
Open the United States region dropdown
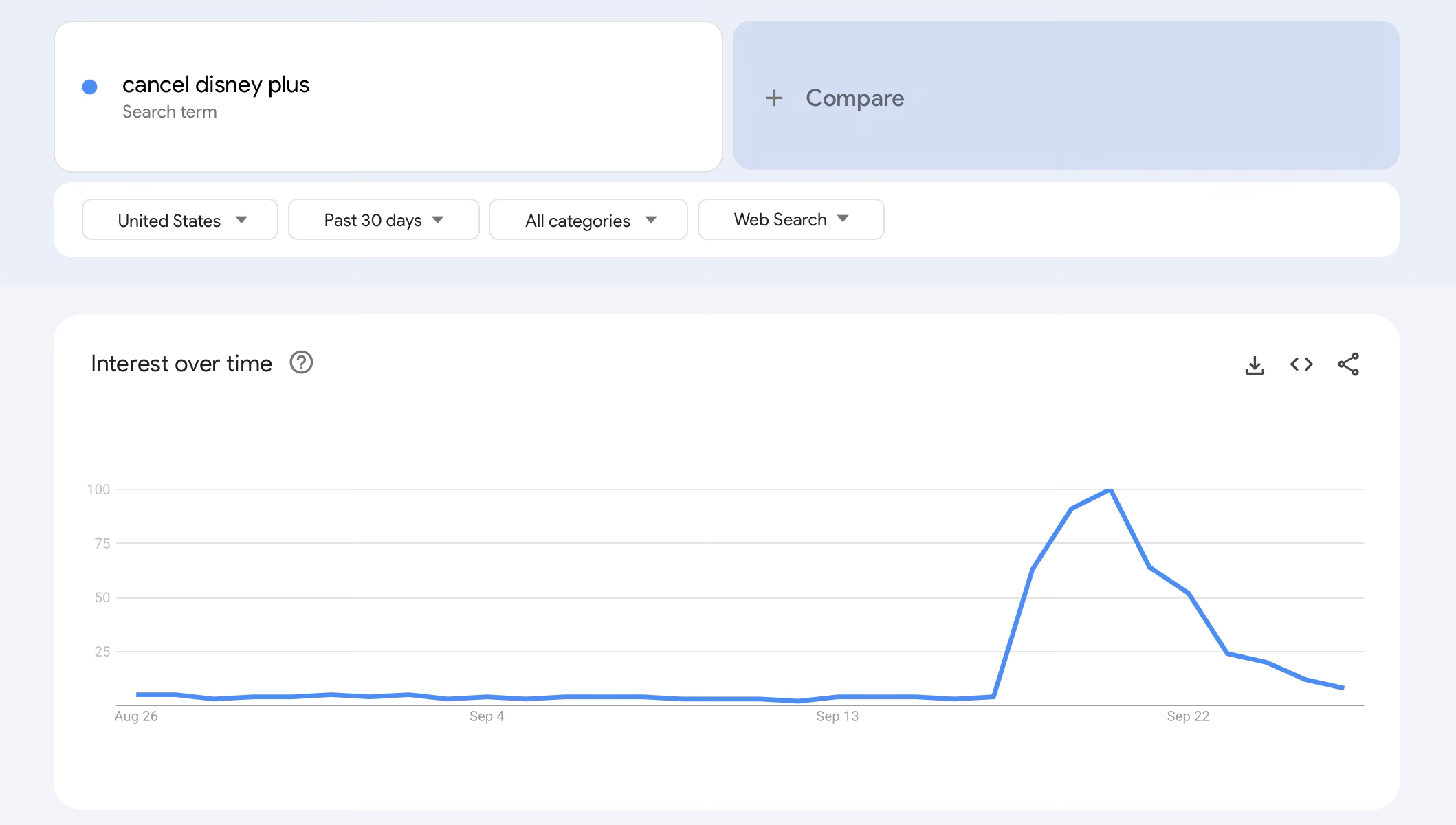tap(179, 220)
